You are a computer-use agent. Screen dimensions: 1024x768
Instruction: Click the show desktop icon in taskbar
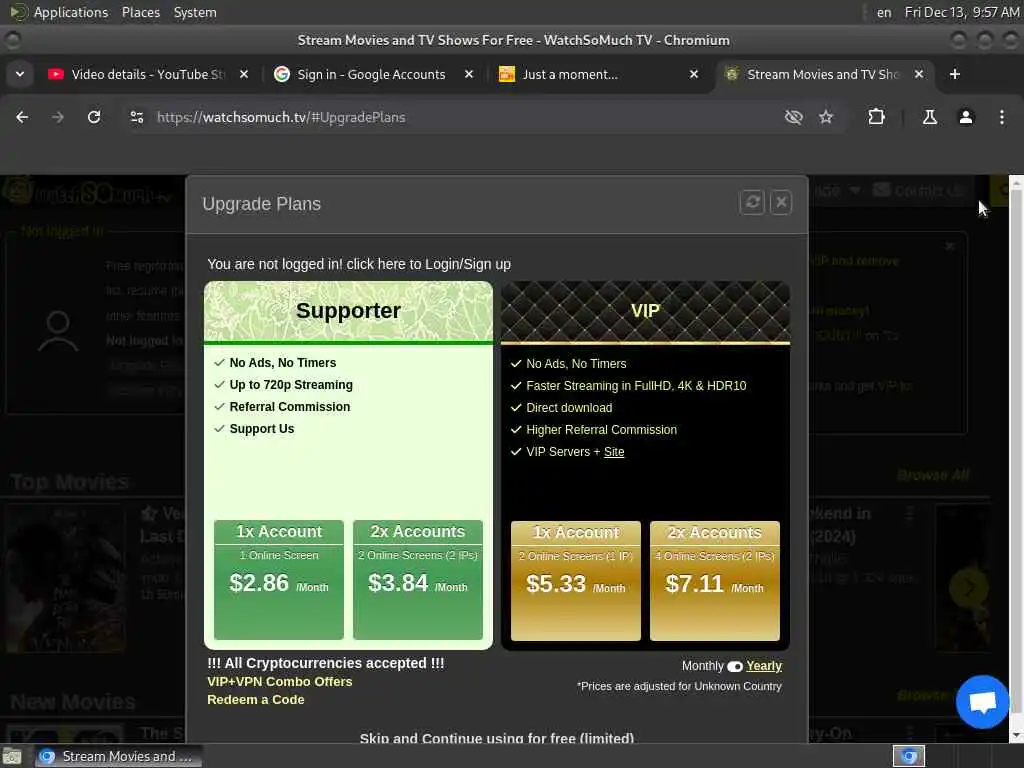(12, 756)
